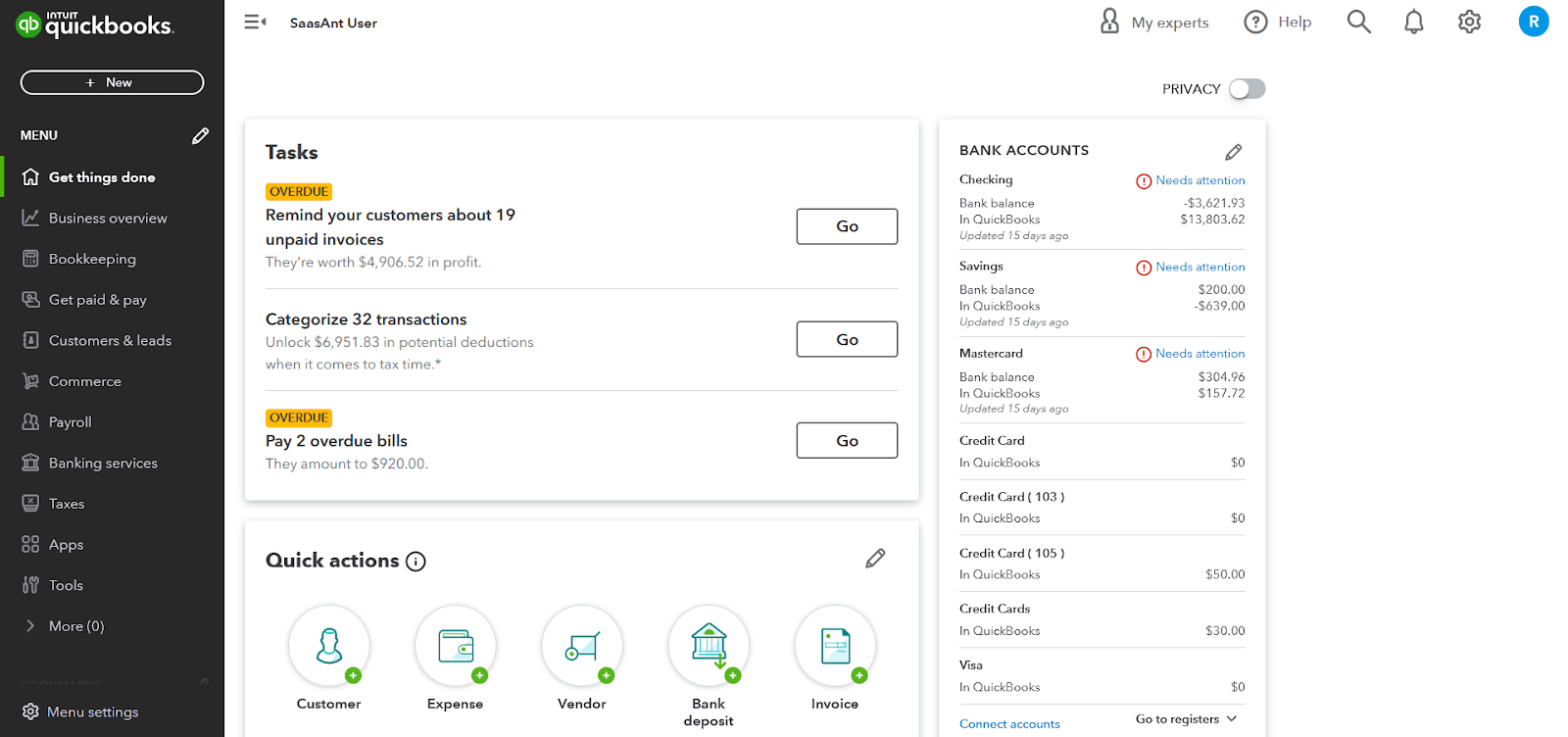Open Commerce menu item
The height and width of the screenshot is (737, 1568).
pos(112,381)
